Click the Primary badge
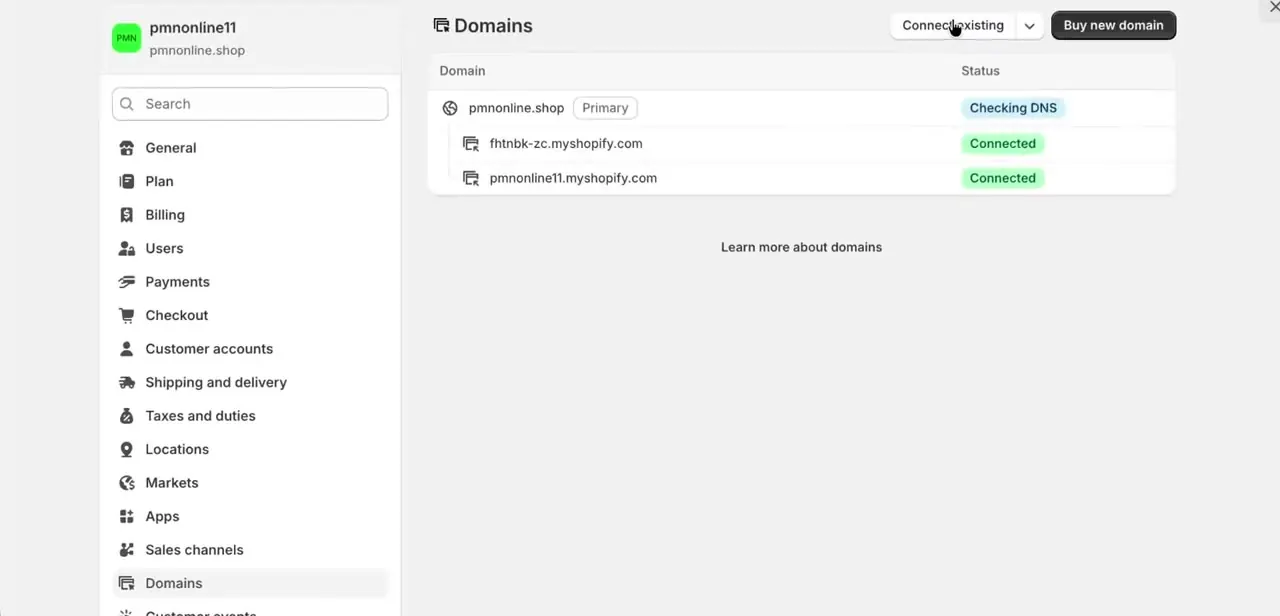The image size is (1280, 616). [605, 108]
